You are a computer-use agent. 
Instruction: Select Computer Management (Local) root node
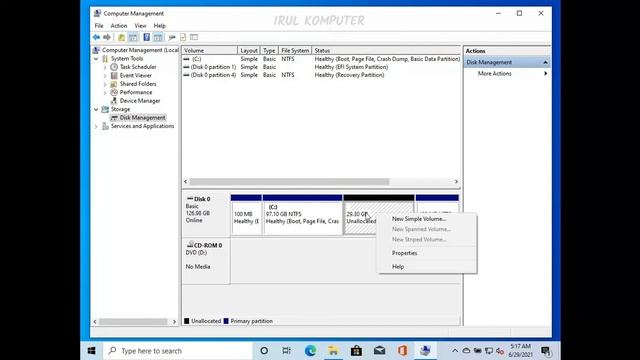(140, 50)
